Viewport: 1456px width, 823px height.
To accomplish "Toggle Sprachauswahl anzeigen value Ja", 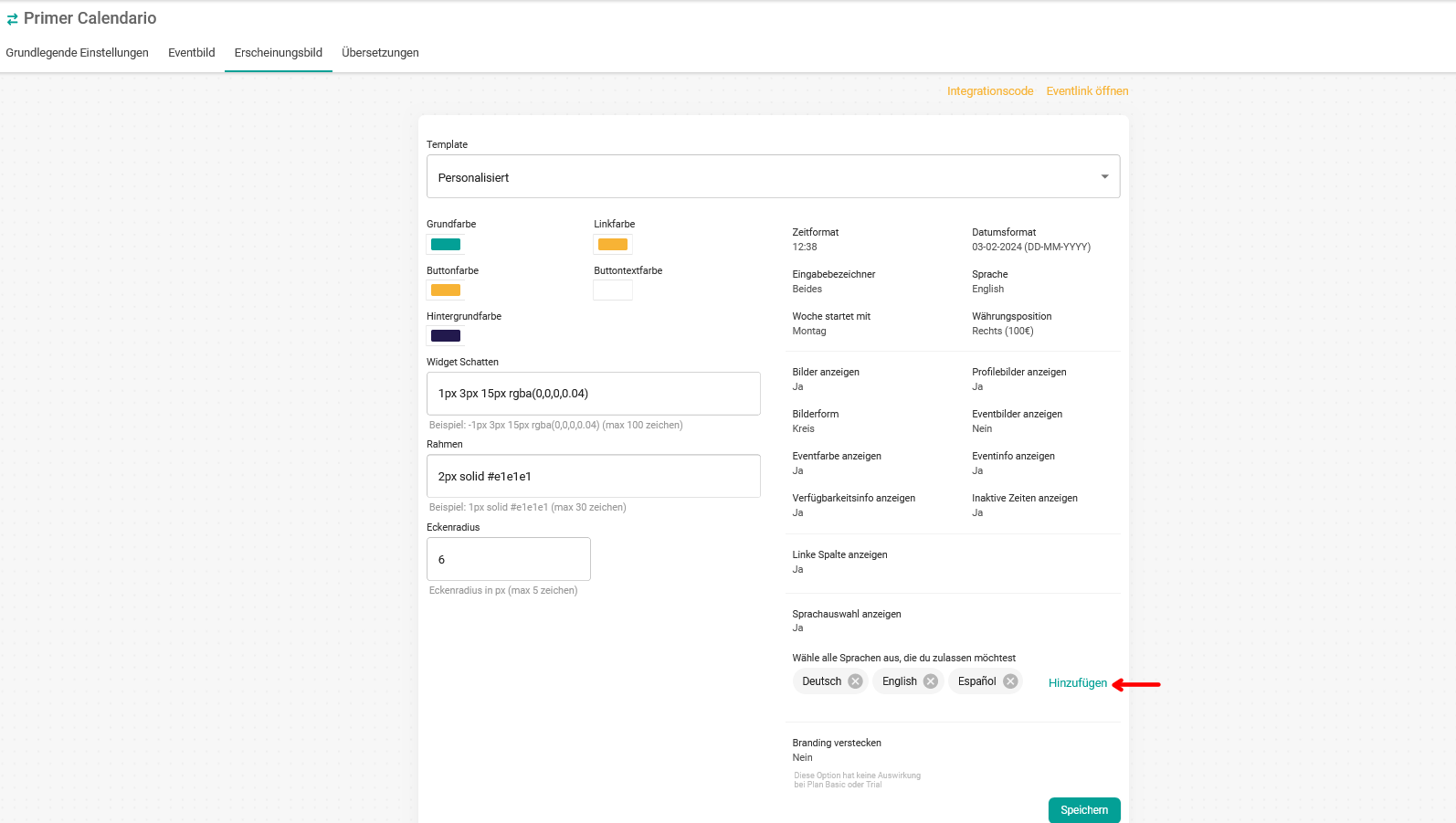I will [798, 628].
